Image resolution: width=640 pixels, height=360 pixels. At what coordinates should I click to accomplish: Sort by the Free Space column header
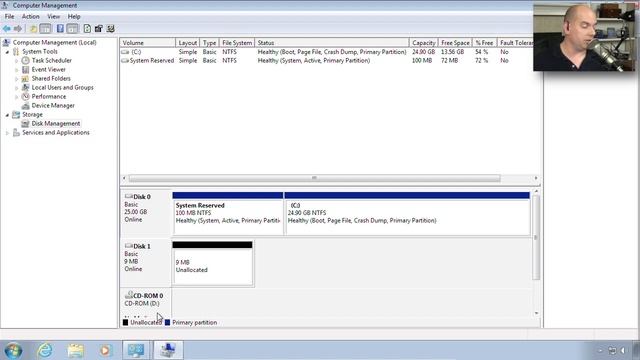455,42
